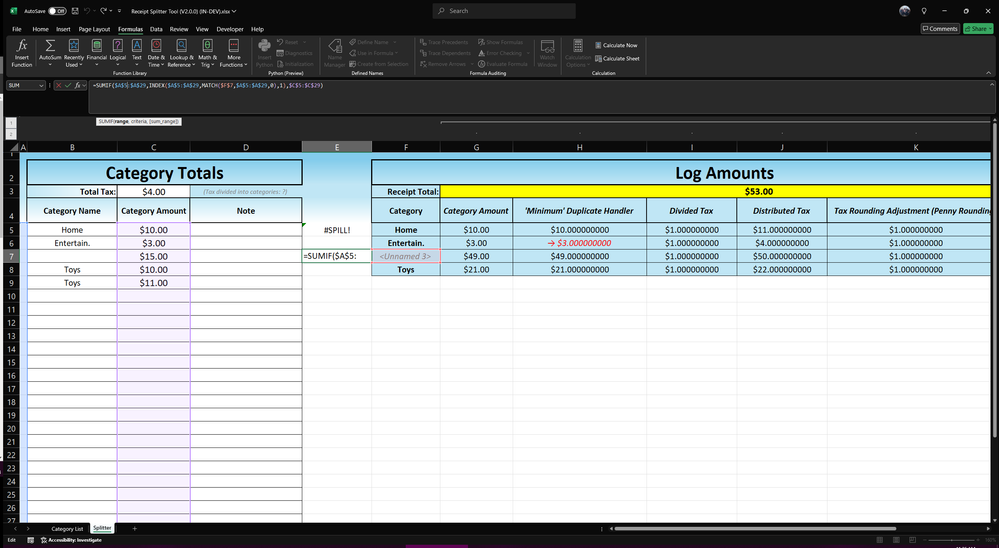This screenshot has width=999, height=548.
Task: Open Lookup & Reference functions
Action: 182,53
